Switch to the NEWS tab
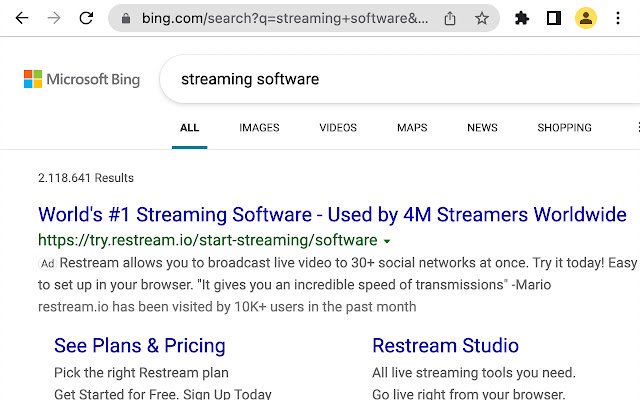The image size is (640, 400). 482,128
